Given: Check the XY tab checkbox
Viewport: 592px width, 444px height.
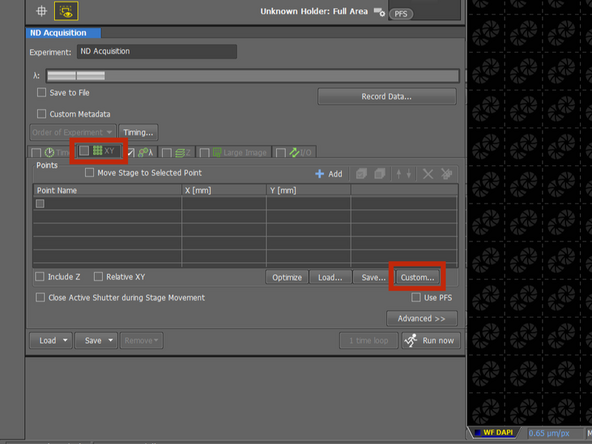Looking at the screenshot, I should tap(84, 151).
